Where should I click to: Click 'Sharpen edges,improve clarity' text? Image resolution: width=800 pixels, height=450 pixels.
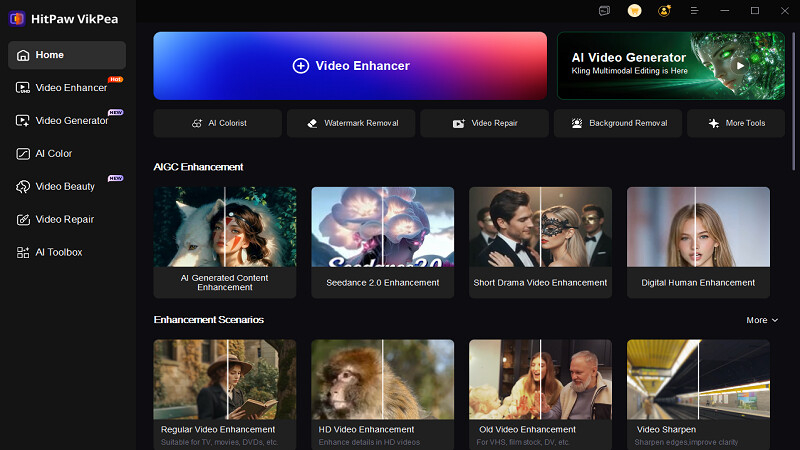coord(686,442)
